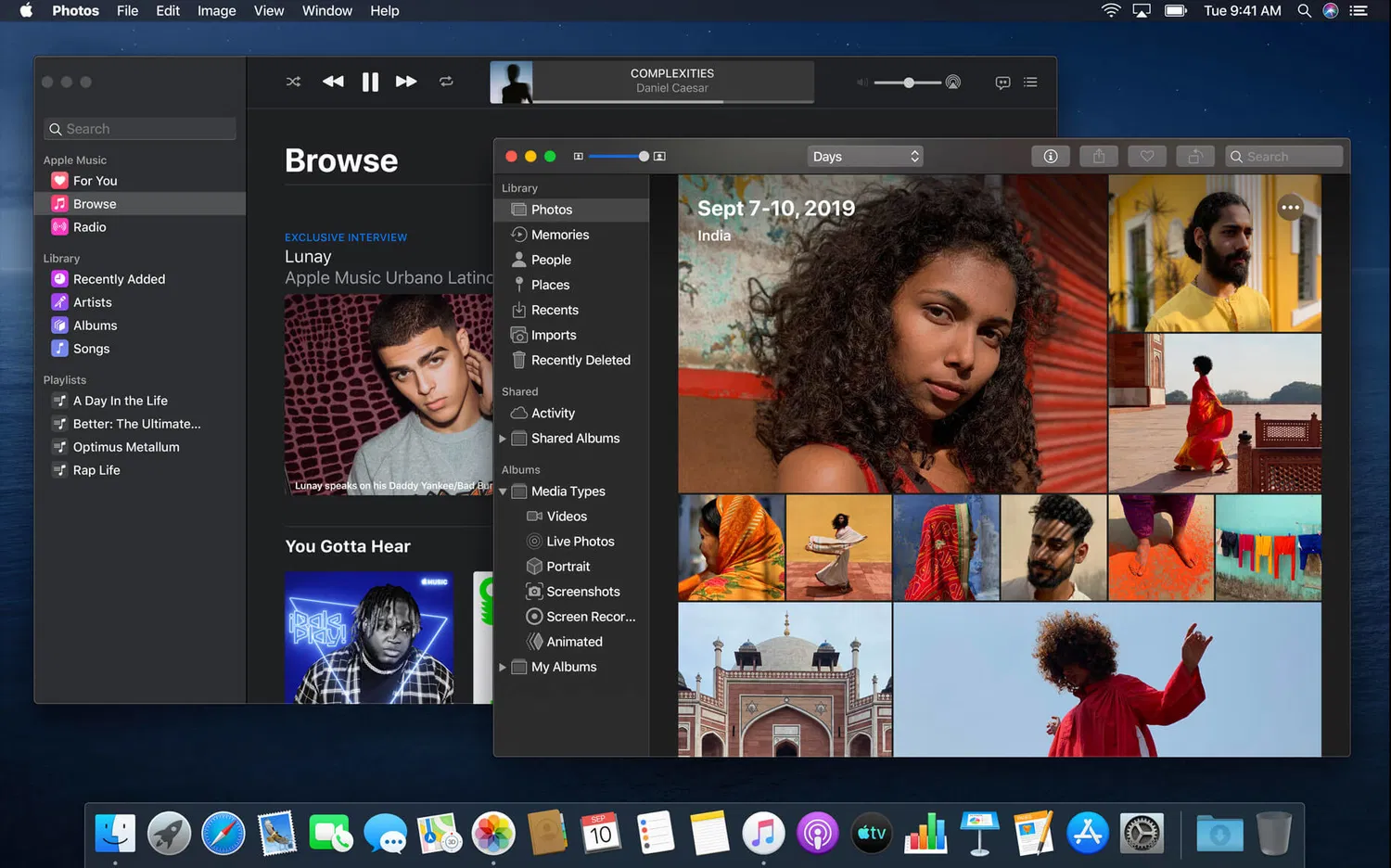Open the Window menu in menu bar
This screenshot has width=1391, height=868.
[326, 11]
